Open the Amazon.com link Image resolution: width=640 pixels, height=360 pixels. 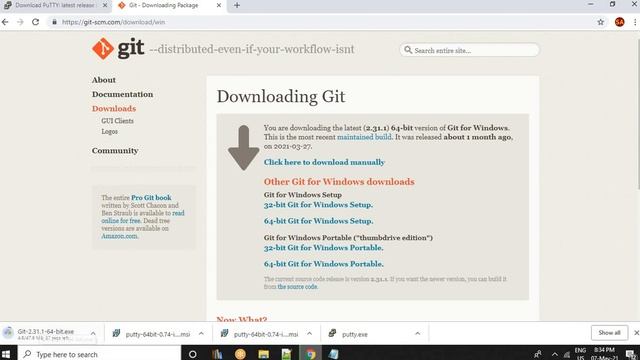pyautogui.click(x=119, y=236)
